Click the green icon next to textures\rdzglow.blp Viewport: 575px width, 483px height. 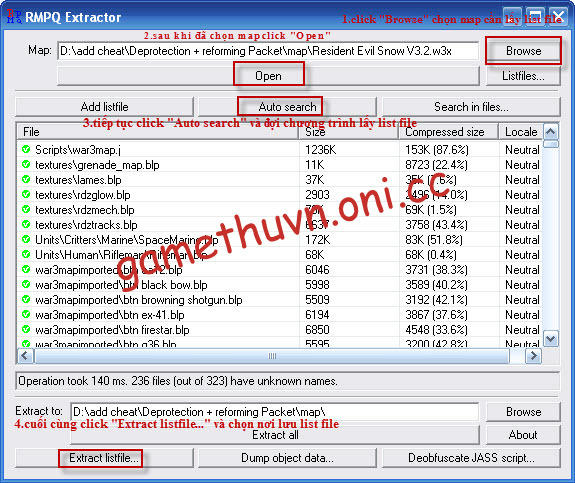point(26,194)
